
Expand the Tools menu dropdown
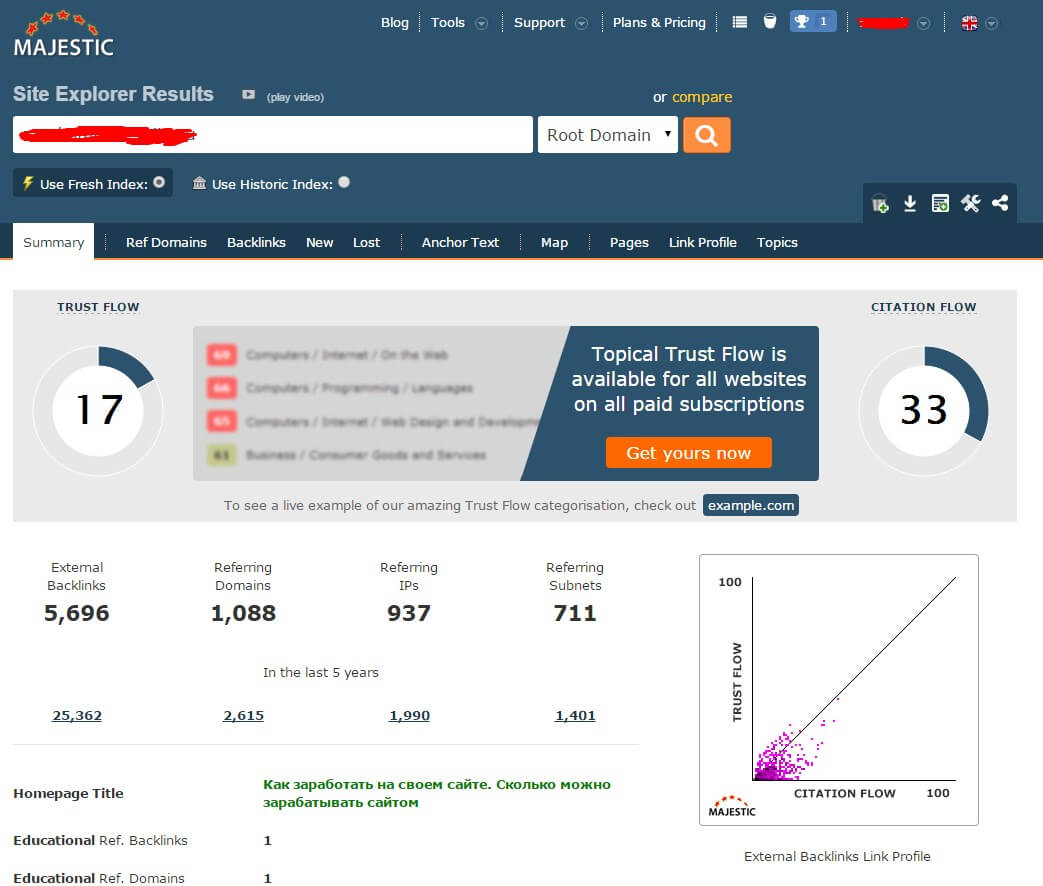[x=481, y=23]
